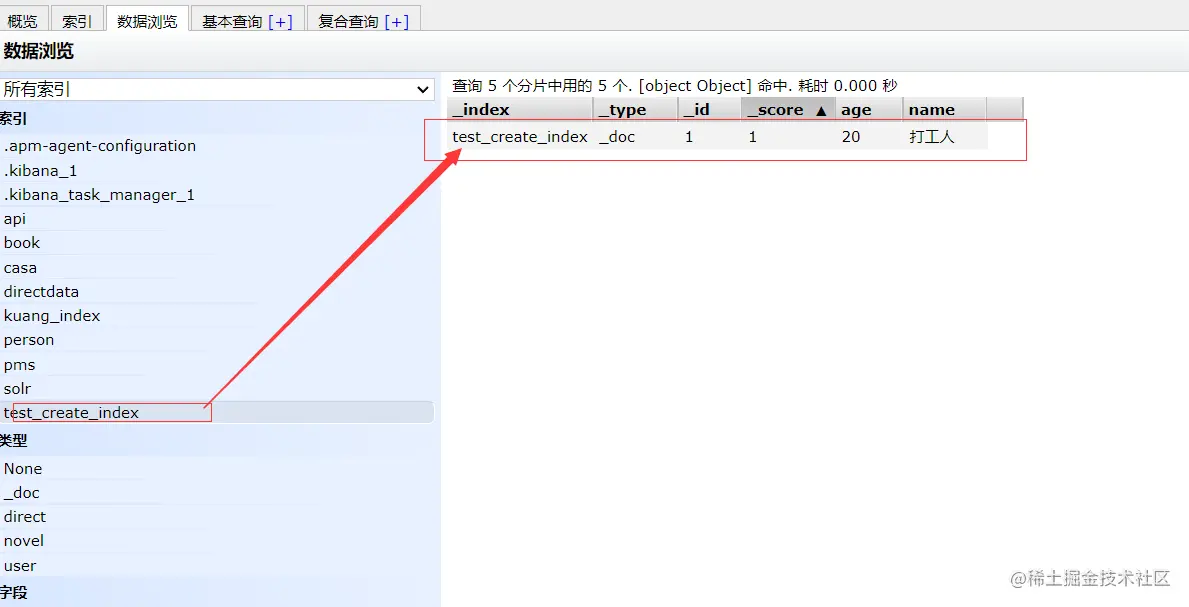Viewport: 1189px width, 607px height.
Task: Switch to the 索引 tab
Action: pyautogui.click(x=77, y=20)
